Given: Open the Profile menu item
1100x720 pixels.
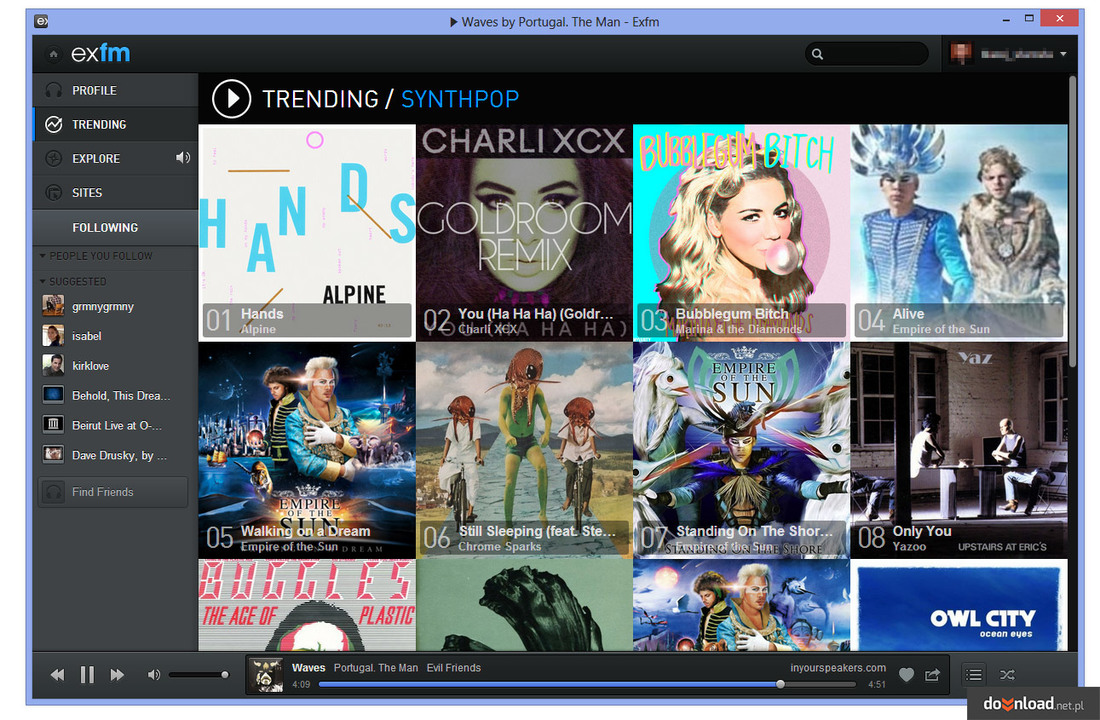Looking at the screenshot, I should tap(115, 91).
